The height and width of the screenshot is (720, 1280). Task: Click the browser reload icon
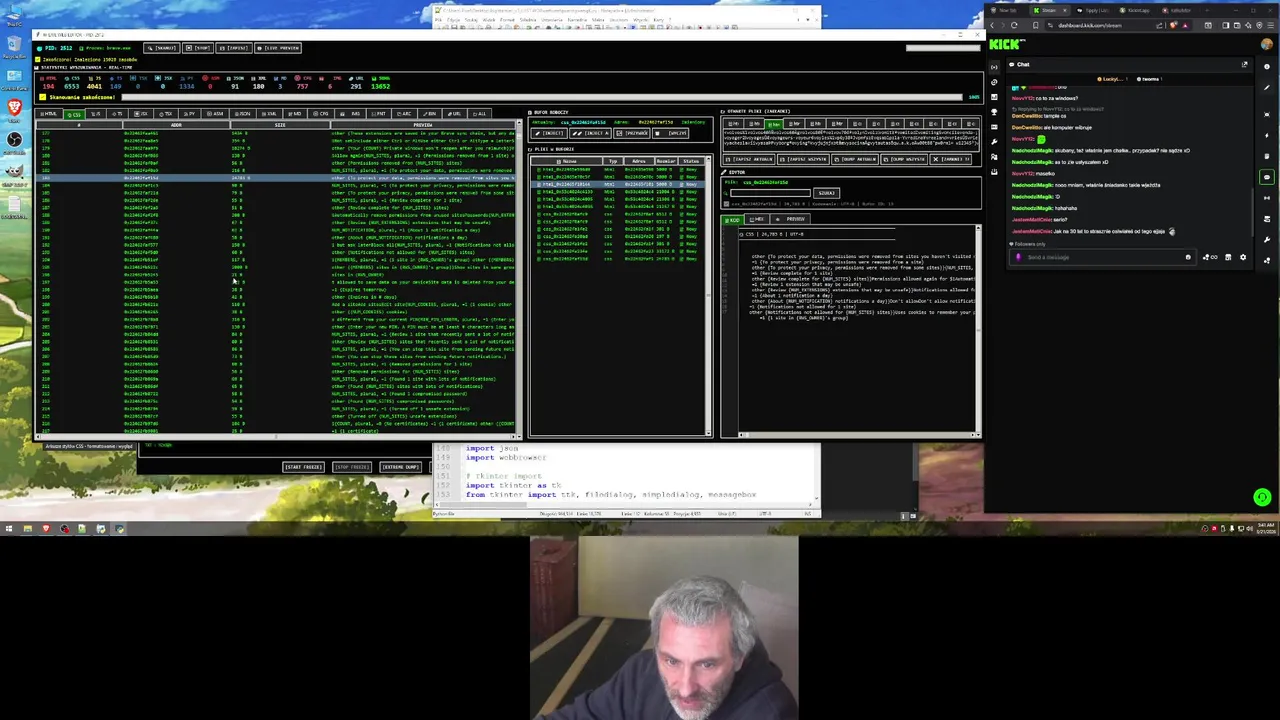click(x=1014, y=25)
